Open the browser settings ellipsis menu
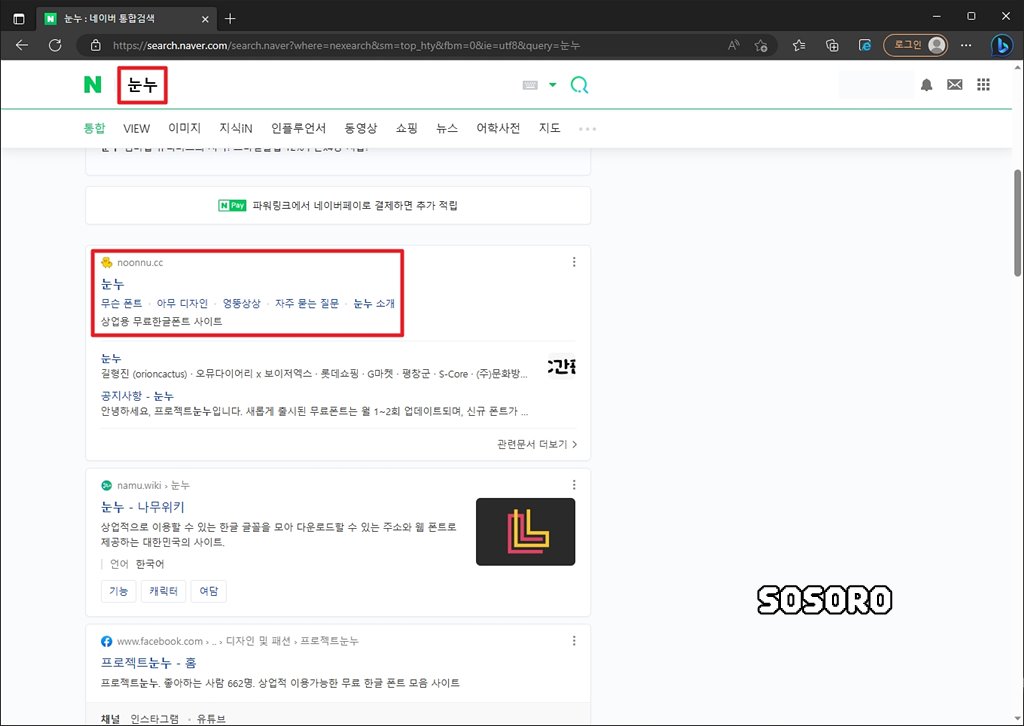 click(x=966, y=45)
